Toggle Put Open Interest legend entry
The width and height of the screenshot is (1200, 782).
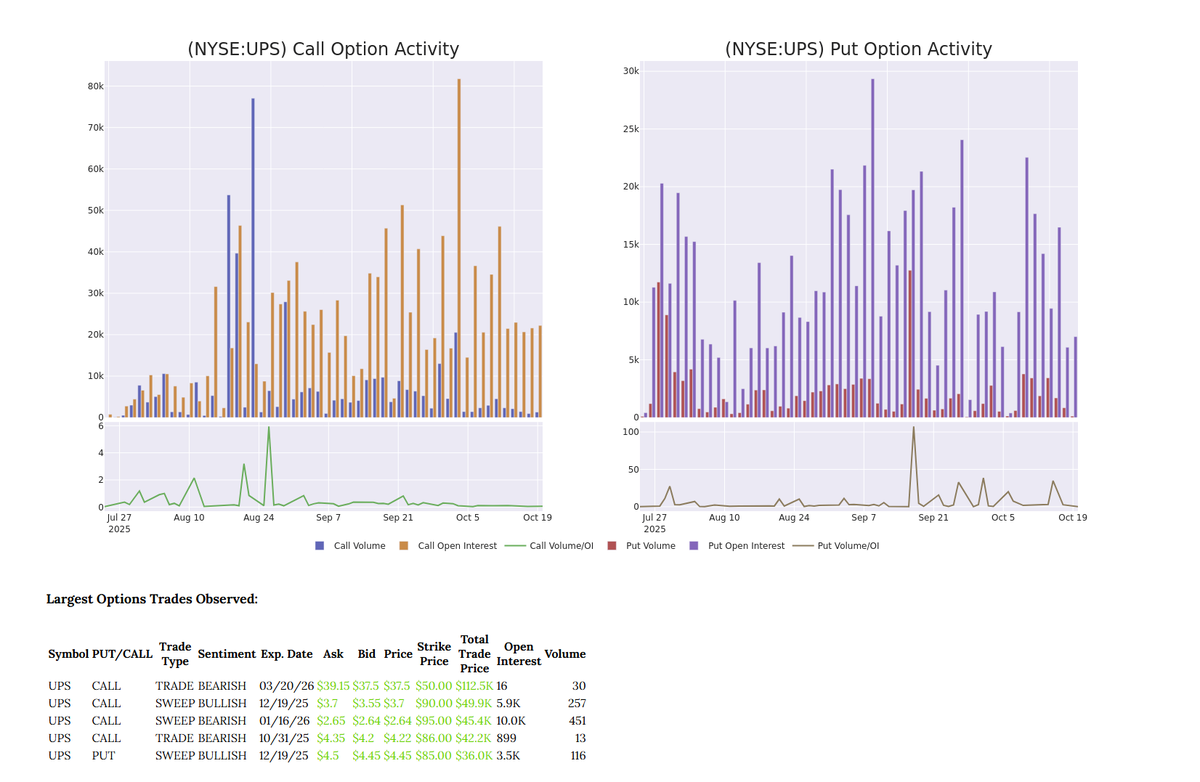click(737, 546)
